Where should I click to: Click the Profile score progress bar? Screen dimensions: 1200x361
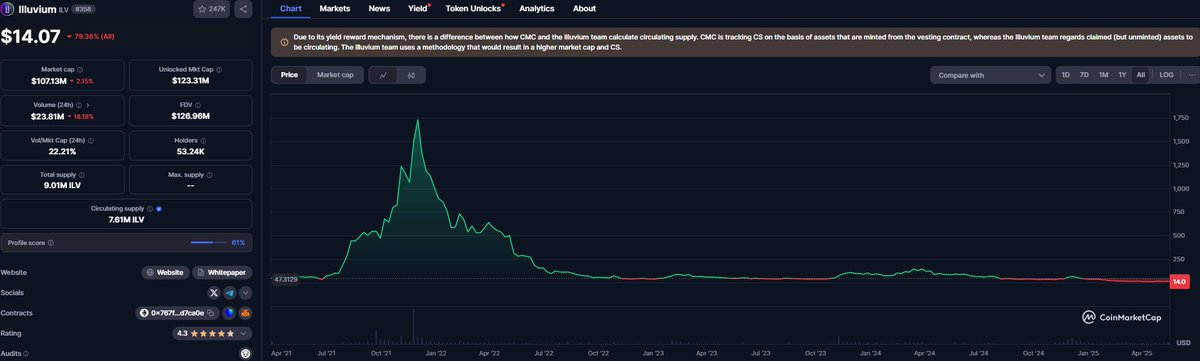[210, 242]
